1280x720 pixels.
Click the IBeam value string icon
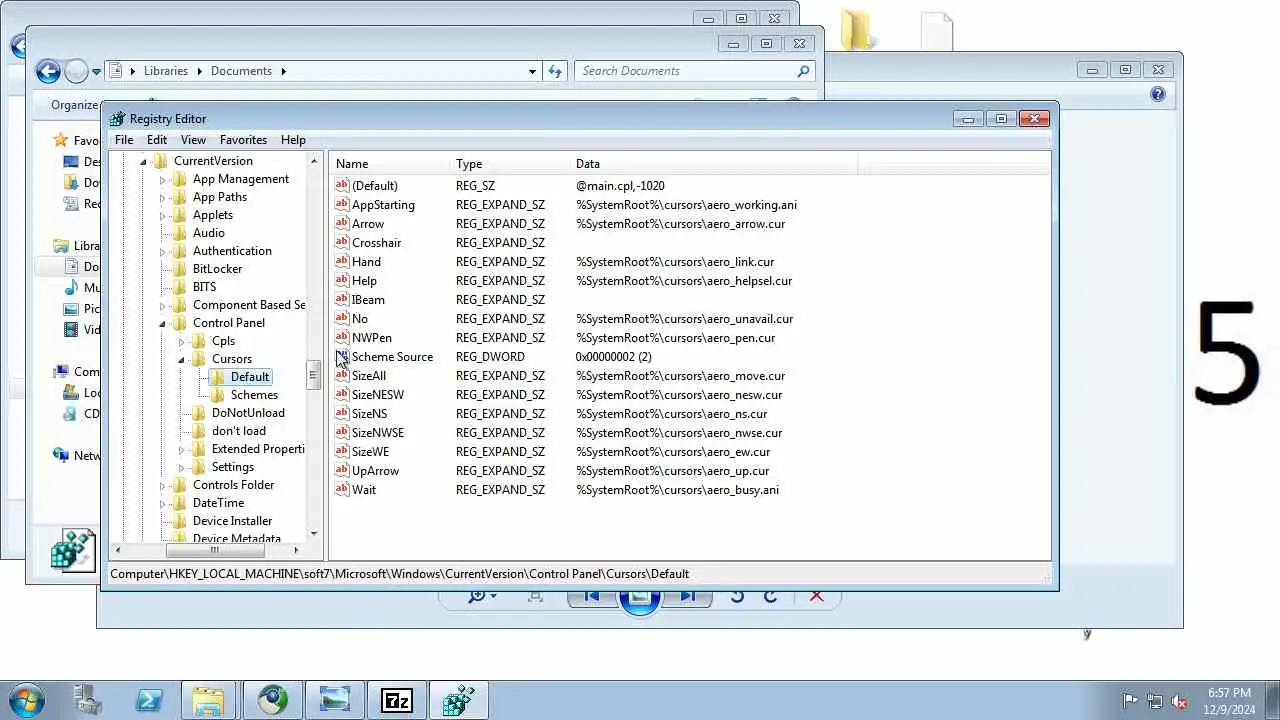pos(342,300)
